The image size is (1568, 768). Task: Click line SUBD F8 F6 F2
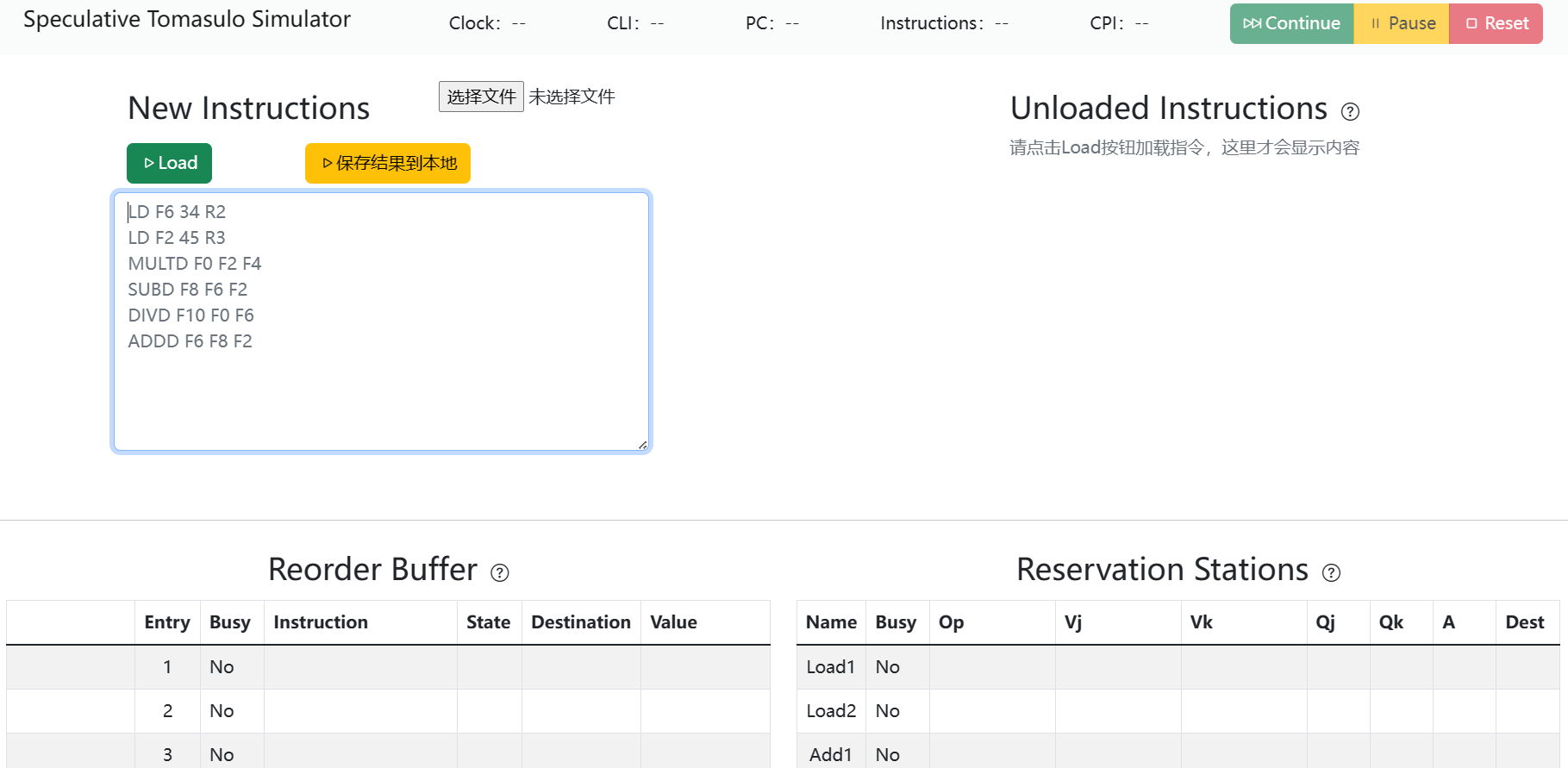click(188, 290)
